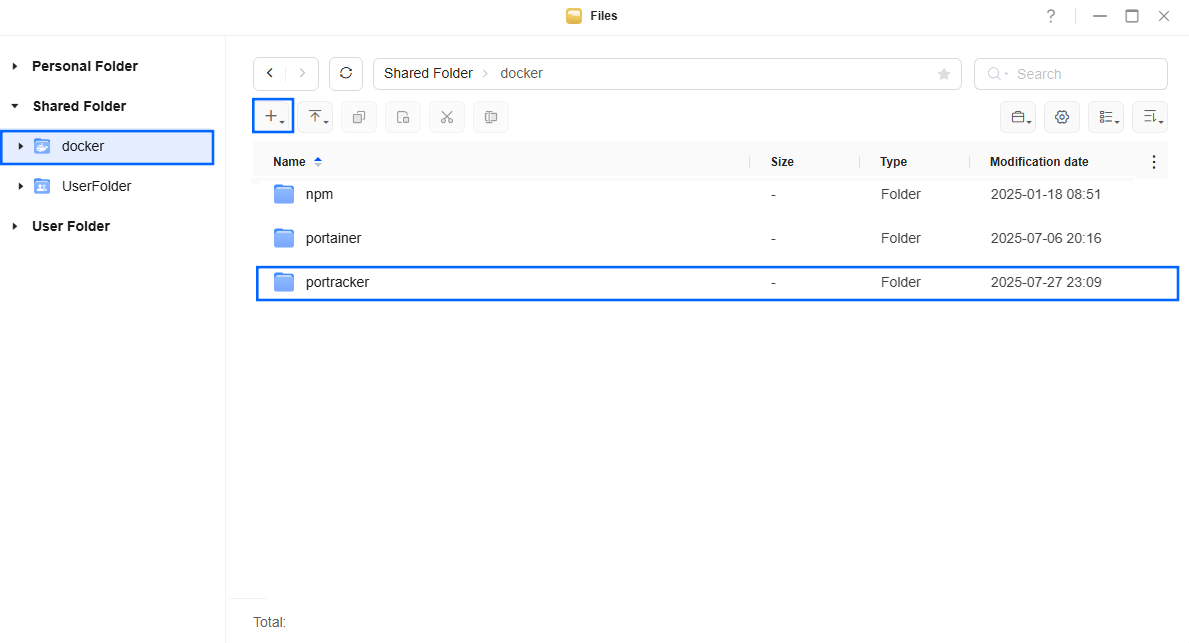Add current path to favorites star
Viewport: 1189px width, 643px height.
[944, 74]
